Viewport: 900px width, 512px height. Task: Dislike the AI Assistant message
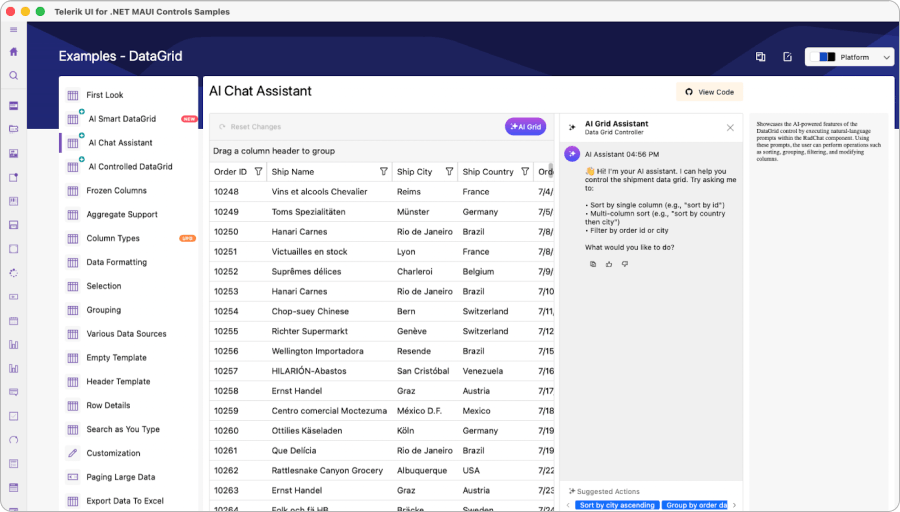(625, 264)
